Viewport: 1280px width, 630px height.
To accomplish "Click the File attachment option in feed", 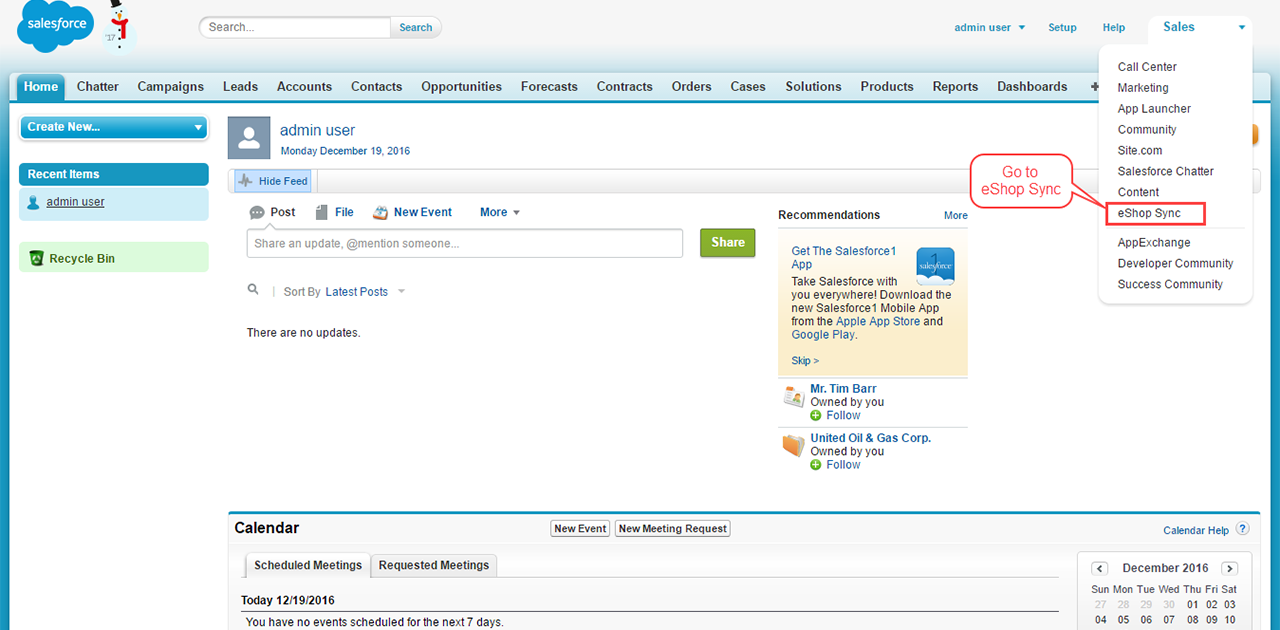I will pos(335,212).
